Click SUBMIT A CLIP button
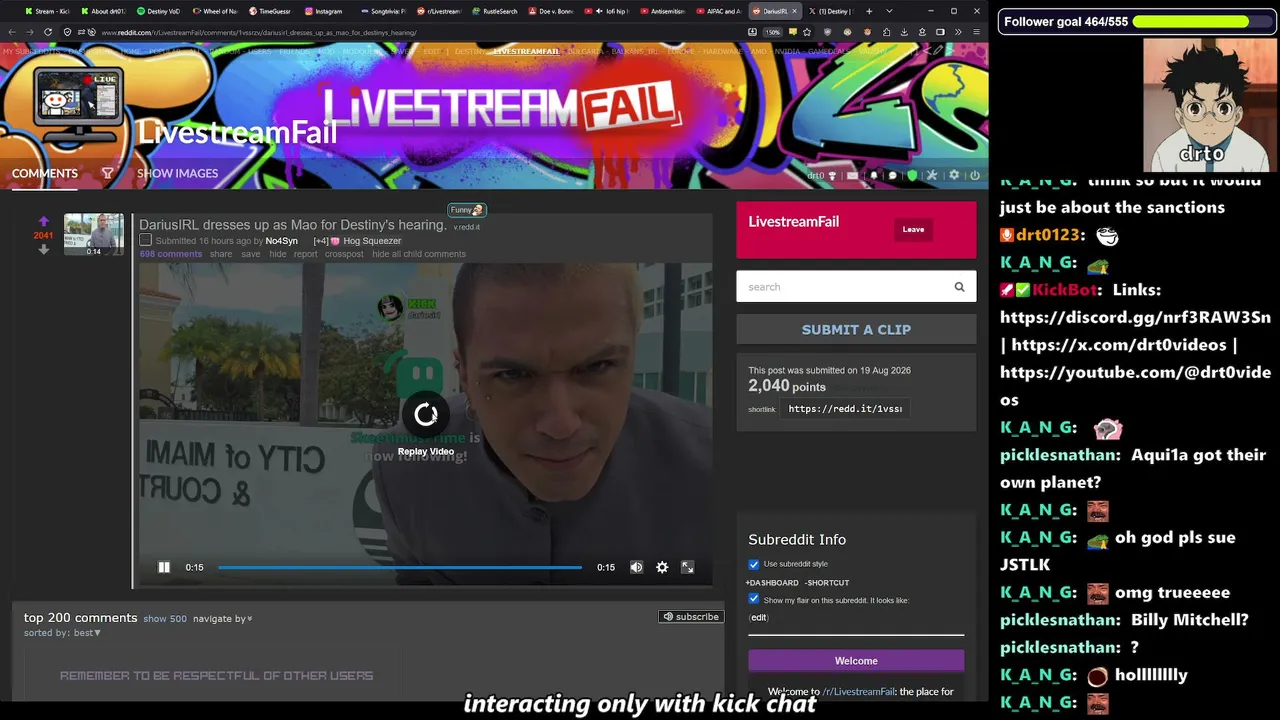Screen dimensions: 1280x720 tap(856, 329)
